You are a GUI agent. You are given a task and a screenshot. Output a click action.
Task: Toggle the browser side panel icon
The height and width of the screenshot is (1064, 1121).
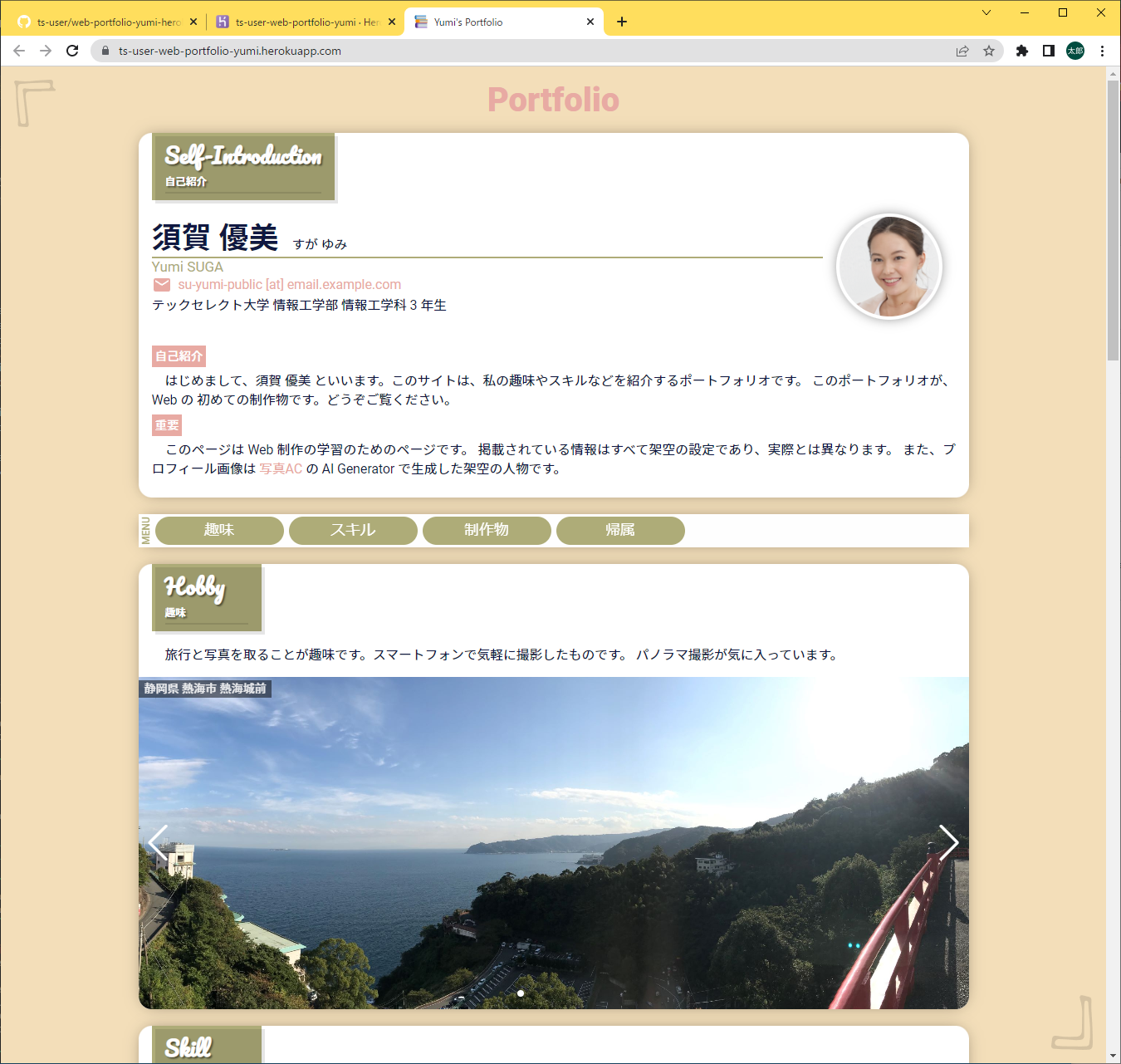[x=1049, y=51]
